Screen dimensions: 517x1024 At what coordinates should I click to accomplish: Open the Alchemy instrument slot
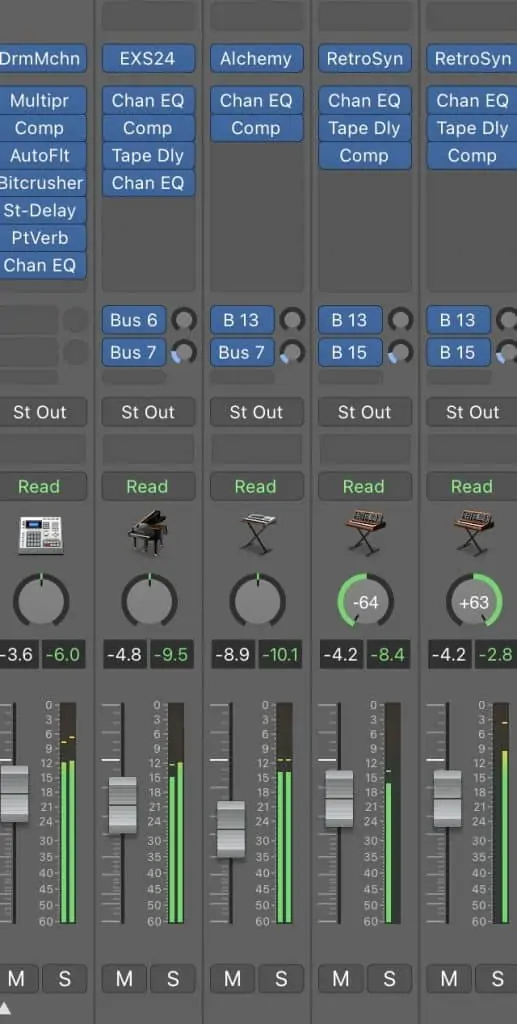pos(257,59)
